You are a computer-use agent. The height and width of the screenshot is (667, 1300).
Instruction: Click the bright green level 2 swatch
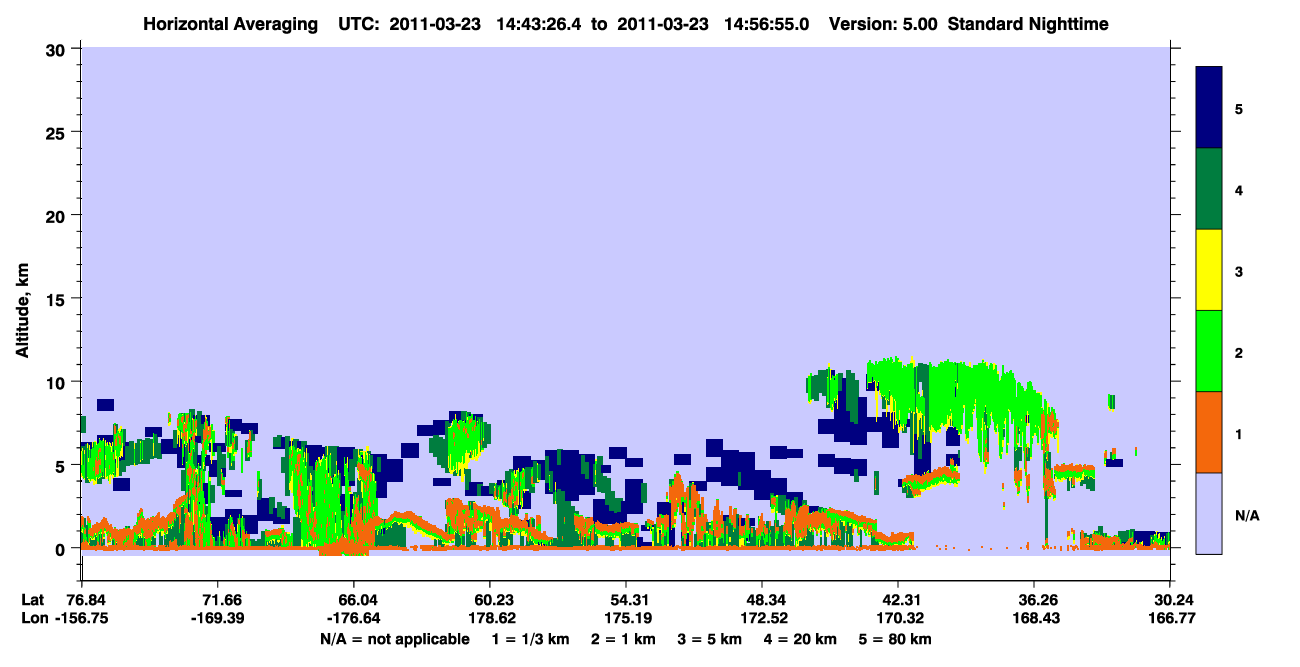(1209, 351)
